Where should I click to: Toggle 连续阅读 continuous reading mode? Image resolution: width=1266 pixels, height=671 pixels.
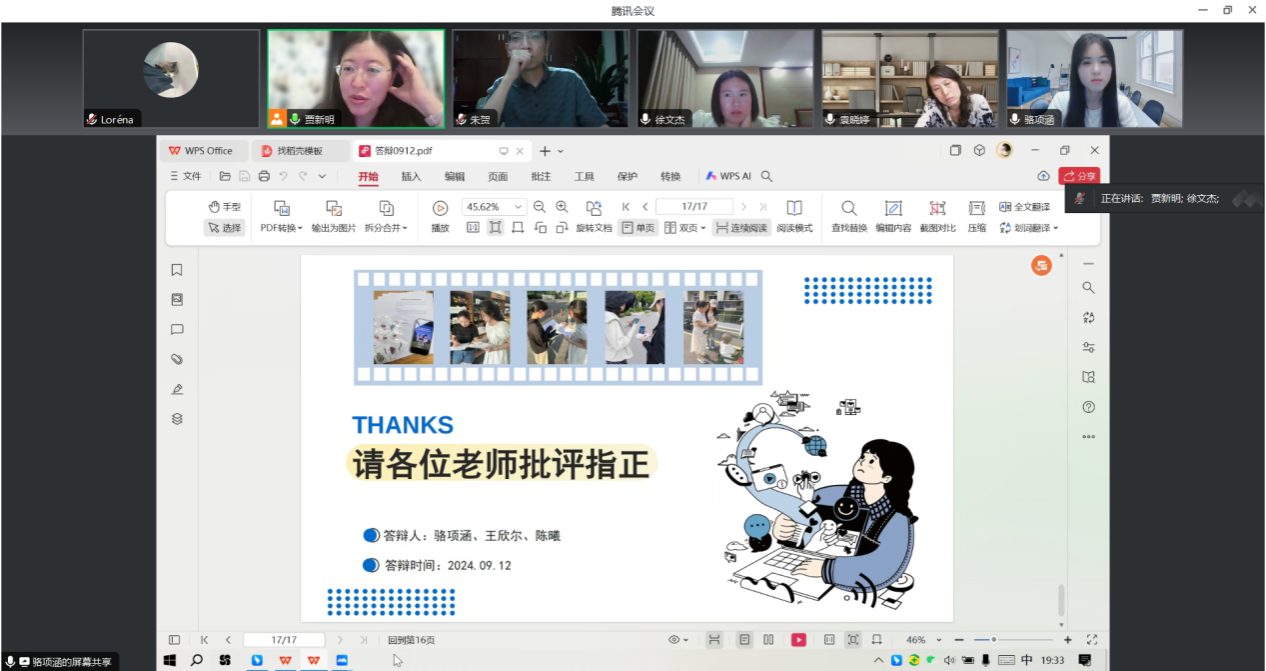pos(741,228)
